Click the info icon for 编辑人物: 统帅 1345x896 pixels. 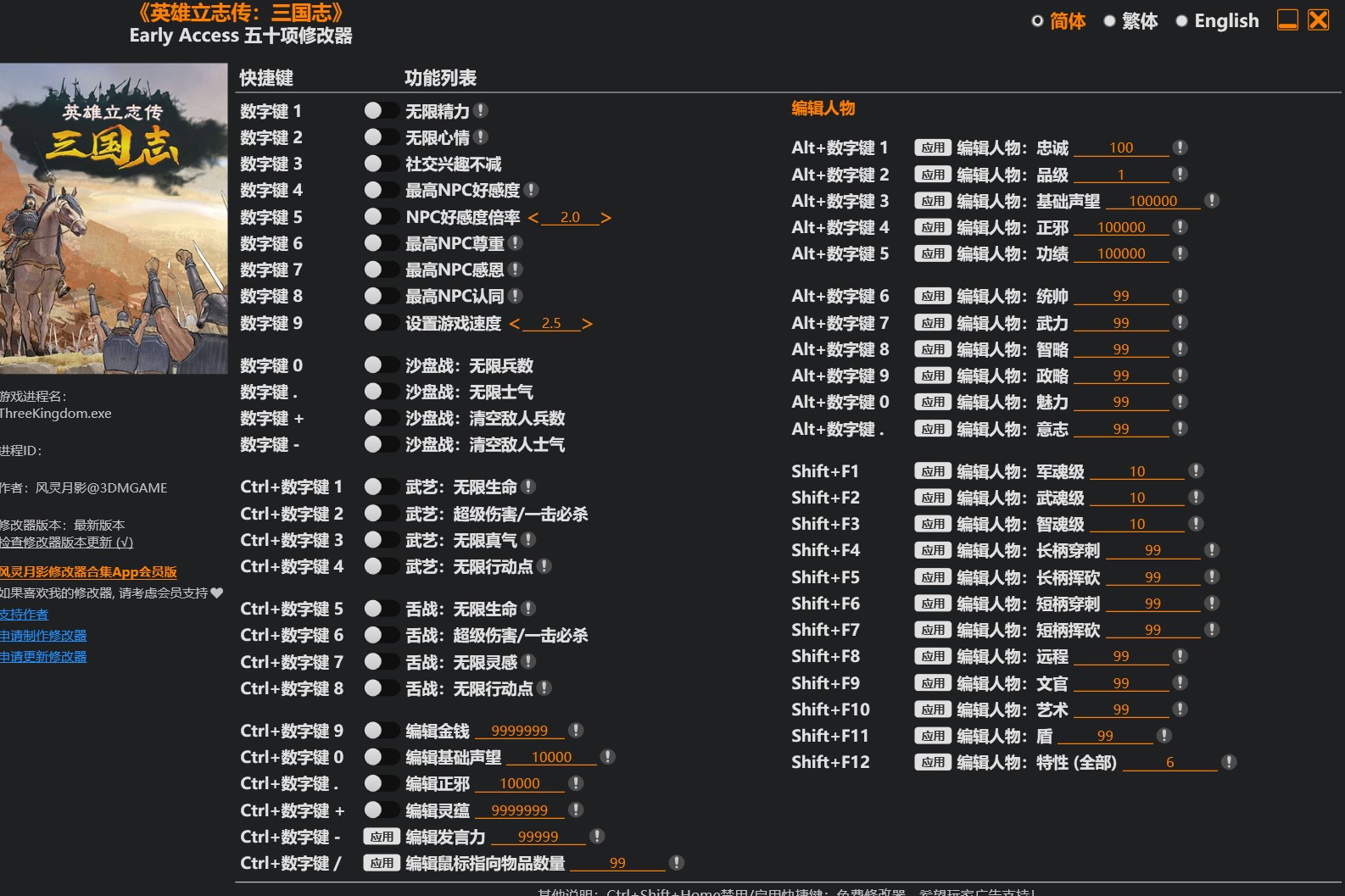1180,296
